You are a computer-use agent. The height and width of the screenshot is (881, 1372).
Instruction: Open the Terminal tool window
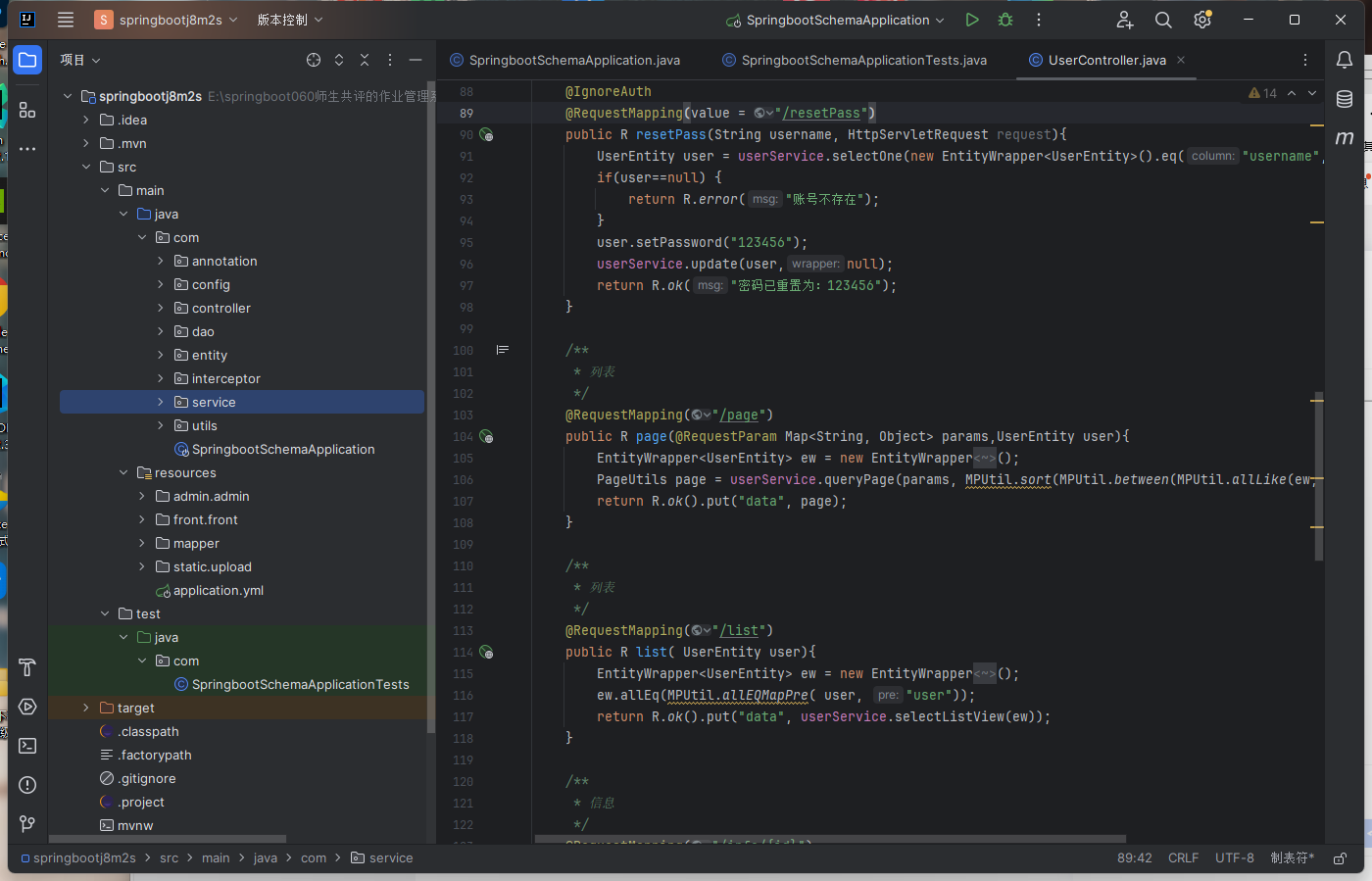click(26, 746)
